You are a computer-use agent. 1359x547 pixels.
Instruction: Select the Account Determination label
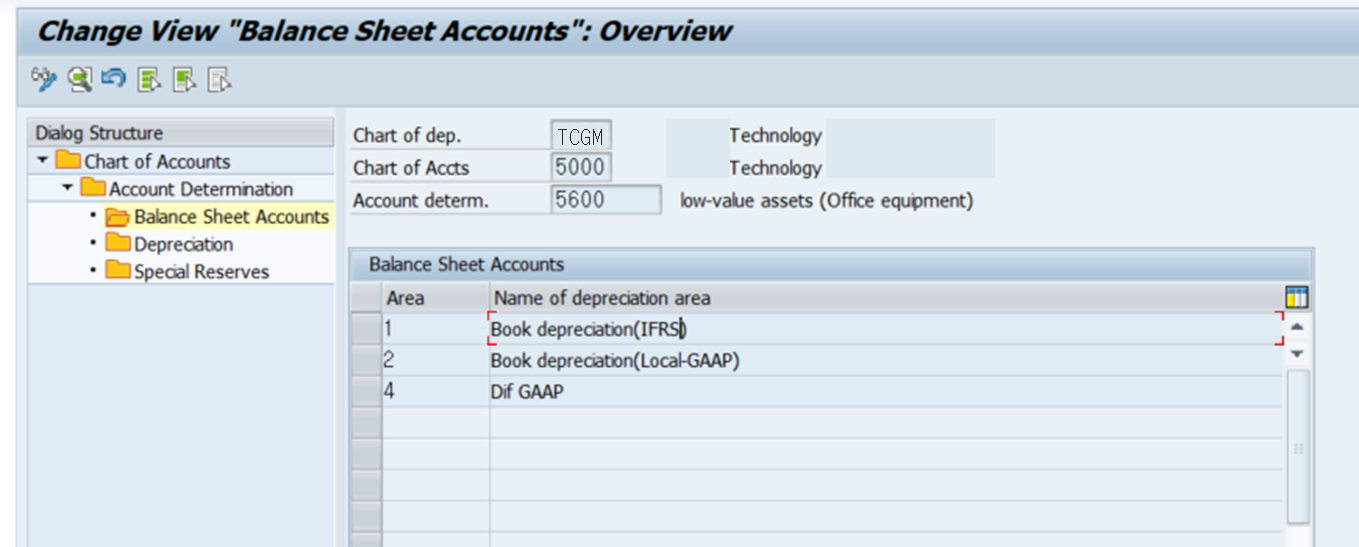tap(201, 189)
